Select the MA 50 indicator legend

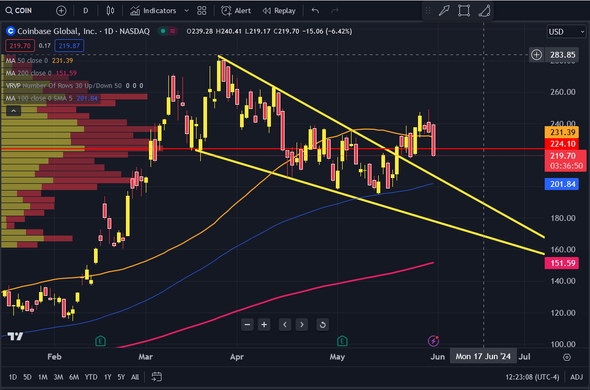(x=40, y=60)
